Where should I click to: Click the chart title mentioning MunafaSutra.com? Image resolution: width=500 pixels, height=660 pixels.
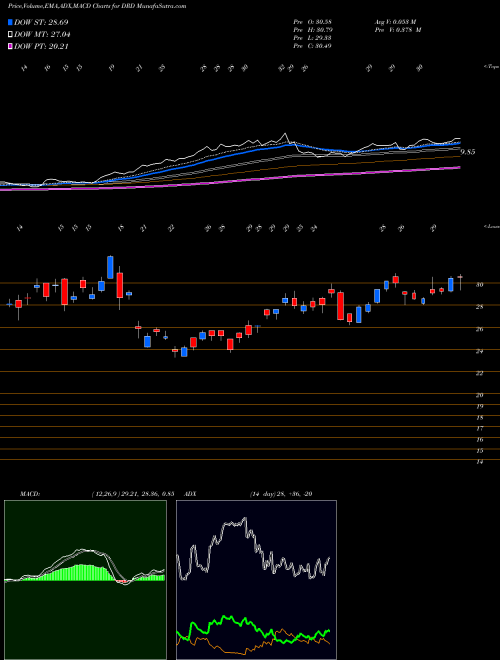97,6
